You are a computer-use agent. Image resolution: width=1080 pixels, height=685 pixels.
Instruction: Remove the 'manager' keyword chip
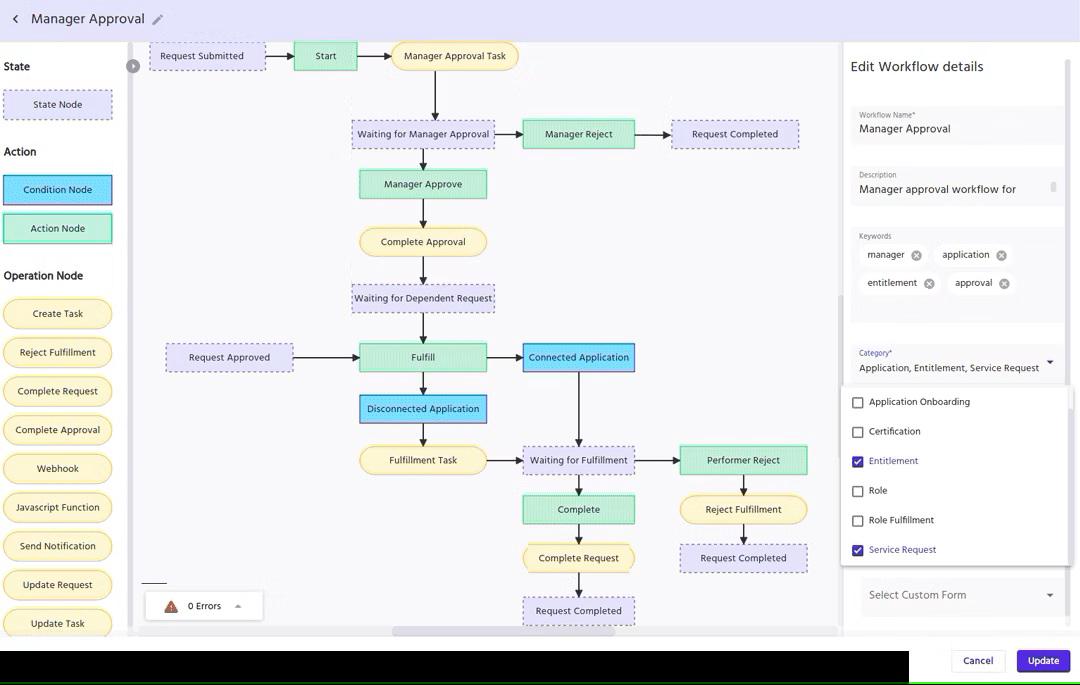tap(916, 256)
